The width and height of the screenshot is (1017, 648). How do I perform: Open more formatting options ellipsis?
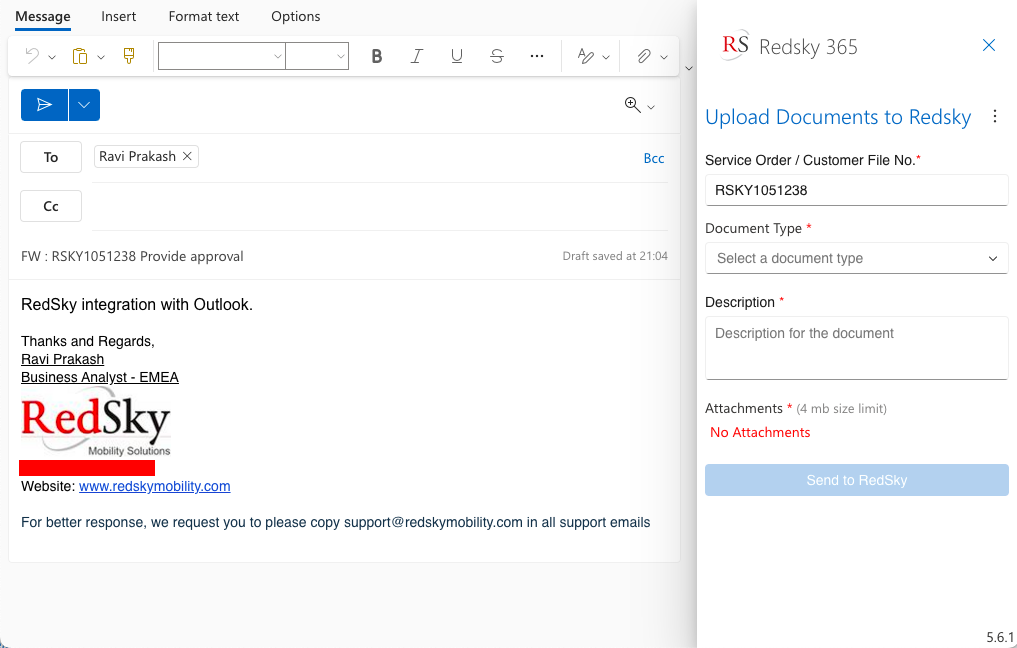pos(537,56)
